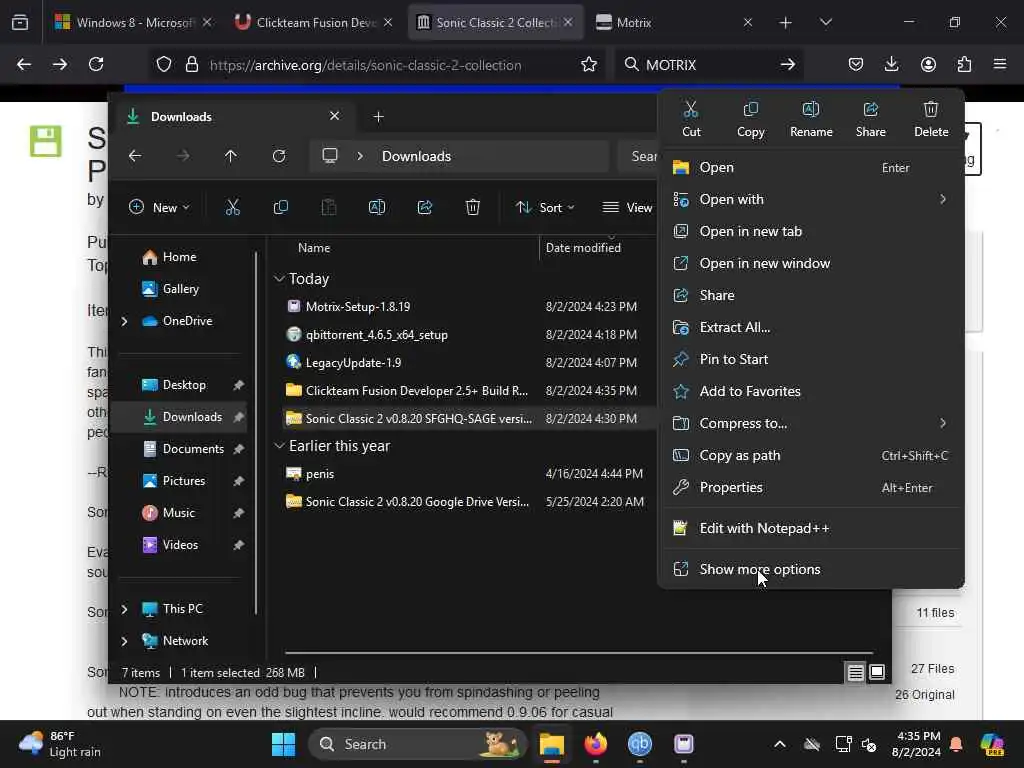Image resolution: width=1024 pixels, height=768 pixels.
Task: Select Pin to Start entry
Action: (x=810, y=359)
